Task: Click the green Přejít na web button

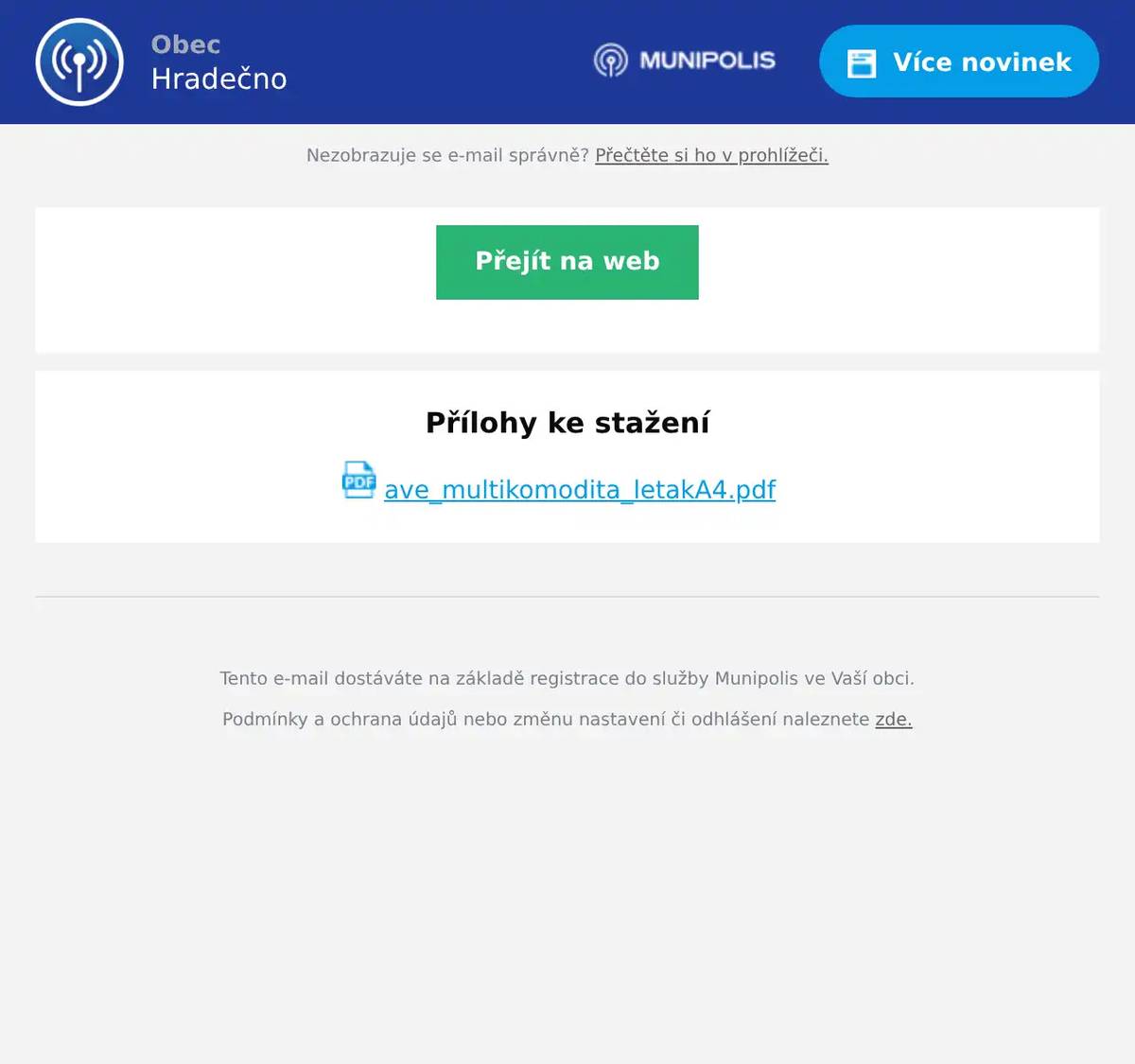Action: coord(567,262)
